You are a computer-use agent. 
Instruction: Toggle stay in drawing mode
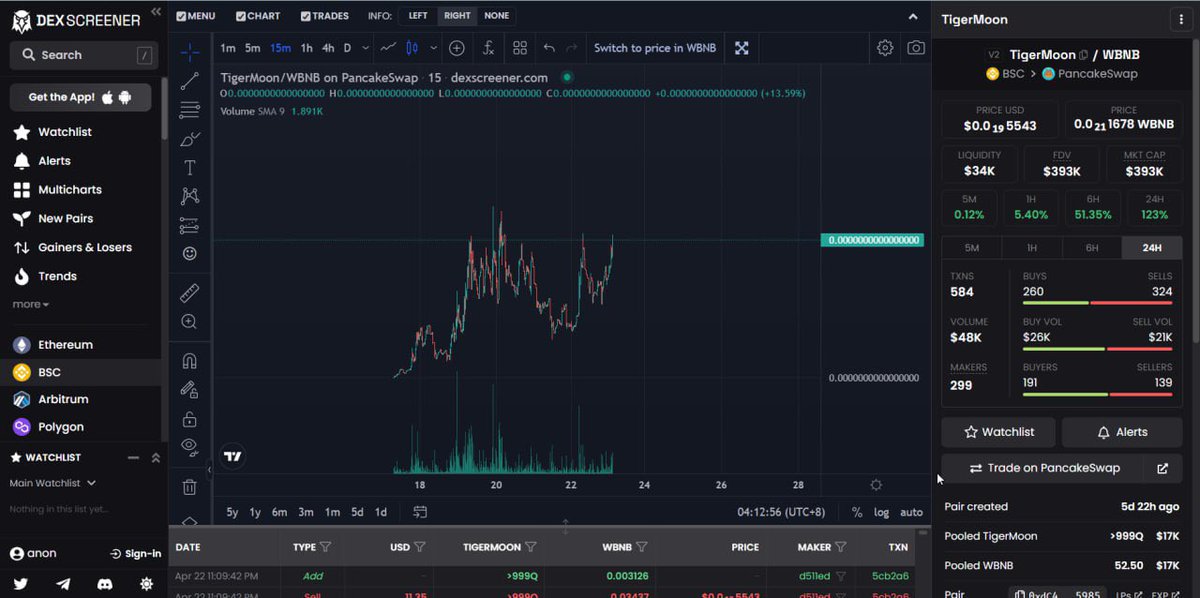(190, 390)
